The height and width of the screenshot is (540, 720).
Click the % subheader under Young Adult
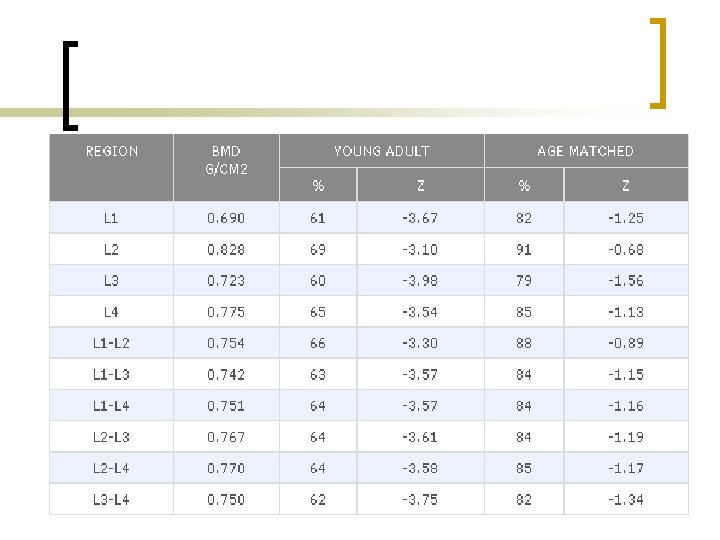pos(318,185)
